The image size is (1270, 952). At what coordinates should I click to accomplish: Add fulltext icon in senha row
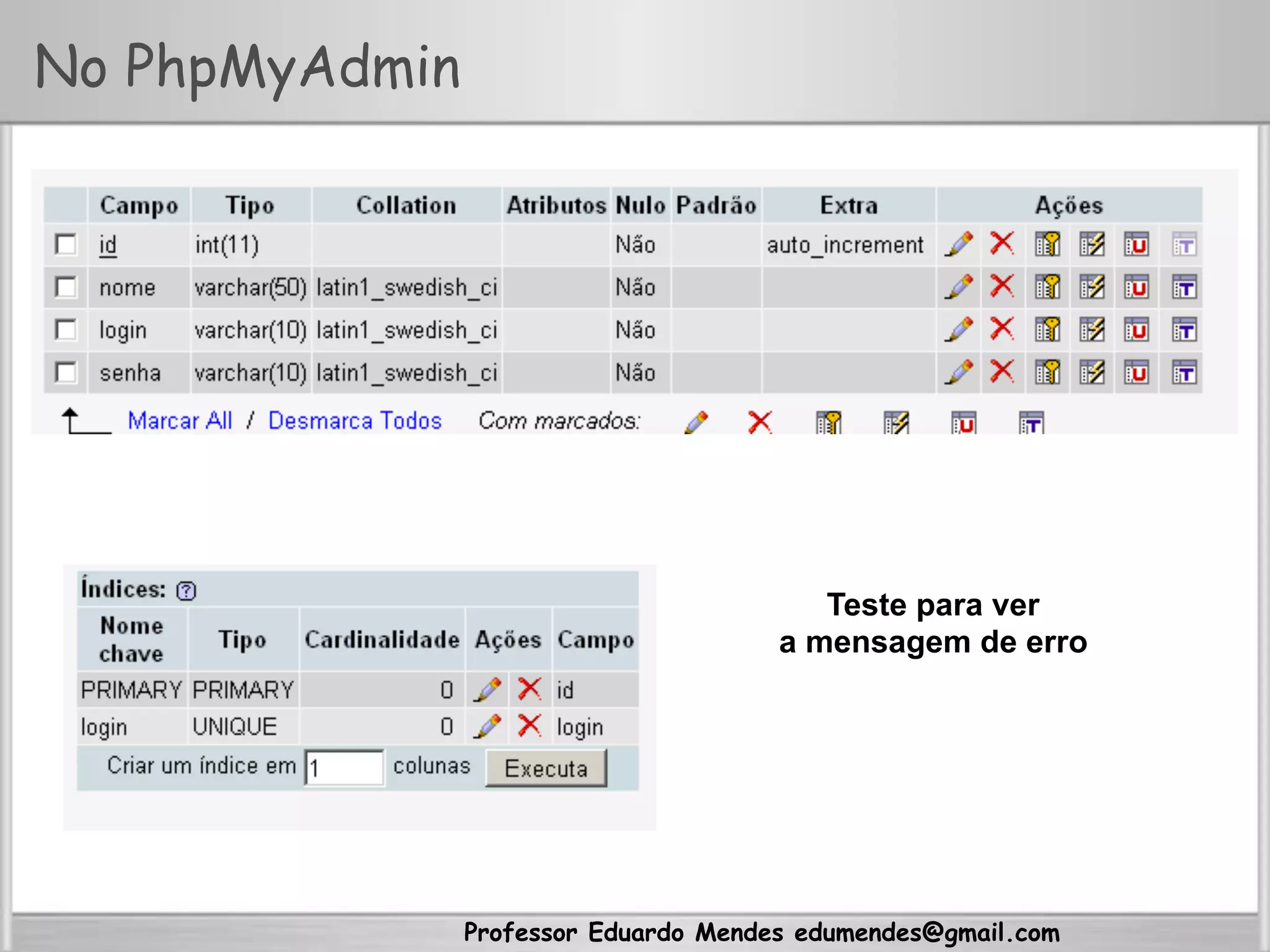[x=1184, y=372]
